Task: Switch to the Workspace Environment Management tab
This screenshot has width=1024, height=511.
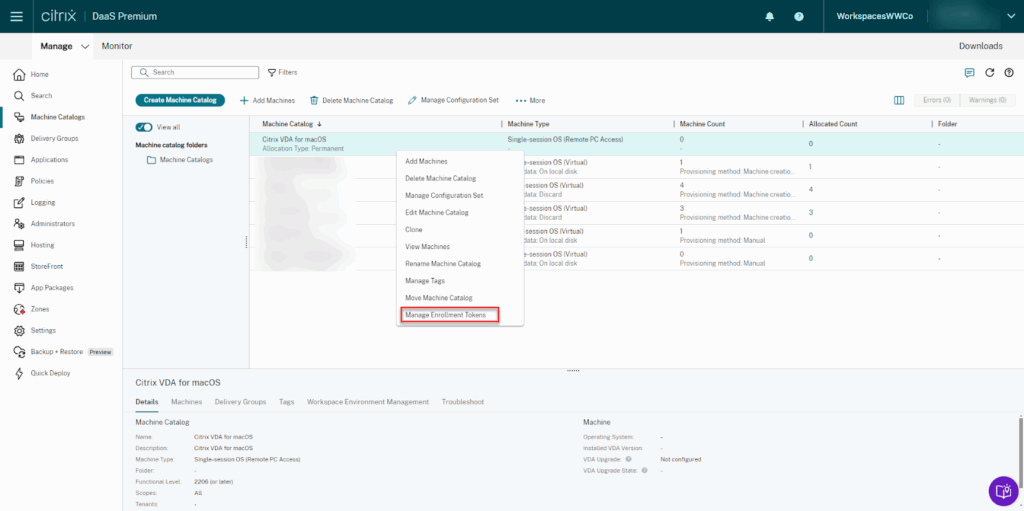Action: (x=368, y=402)
